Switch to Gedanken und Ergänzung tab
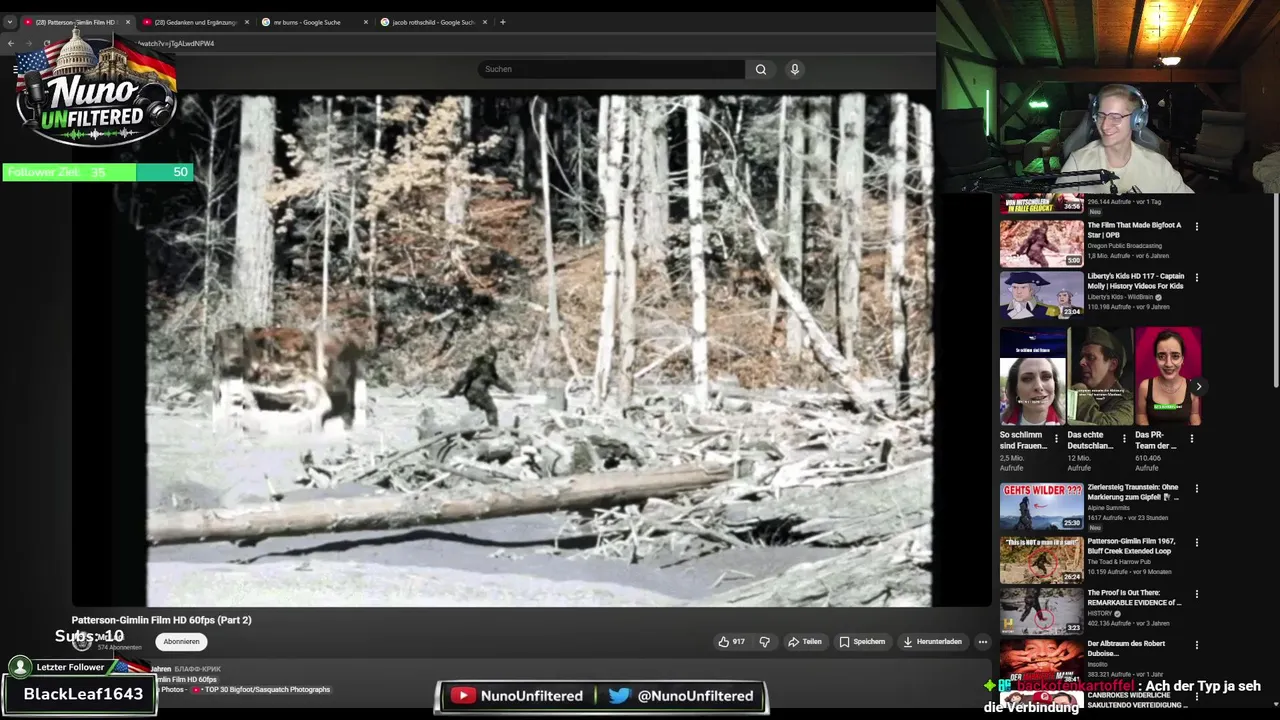The width and height of the screenshot is (1280, 720). tap(194, 22)
